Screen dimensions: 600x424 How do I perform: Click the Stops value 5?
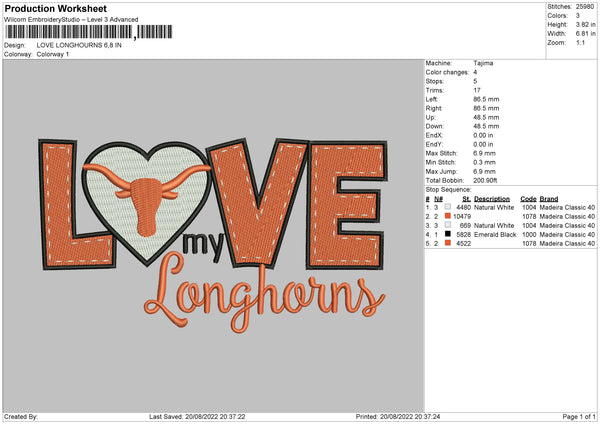point(475,81)
